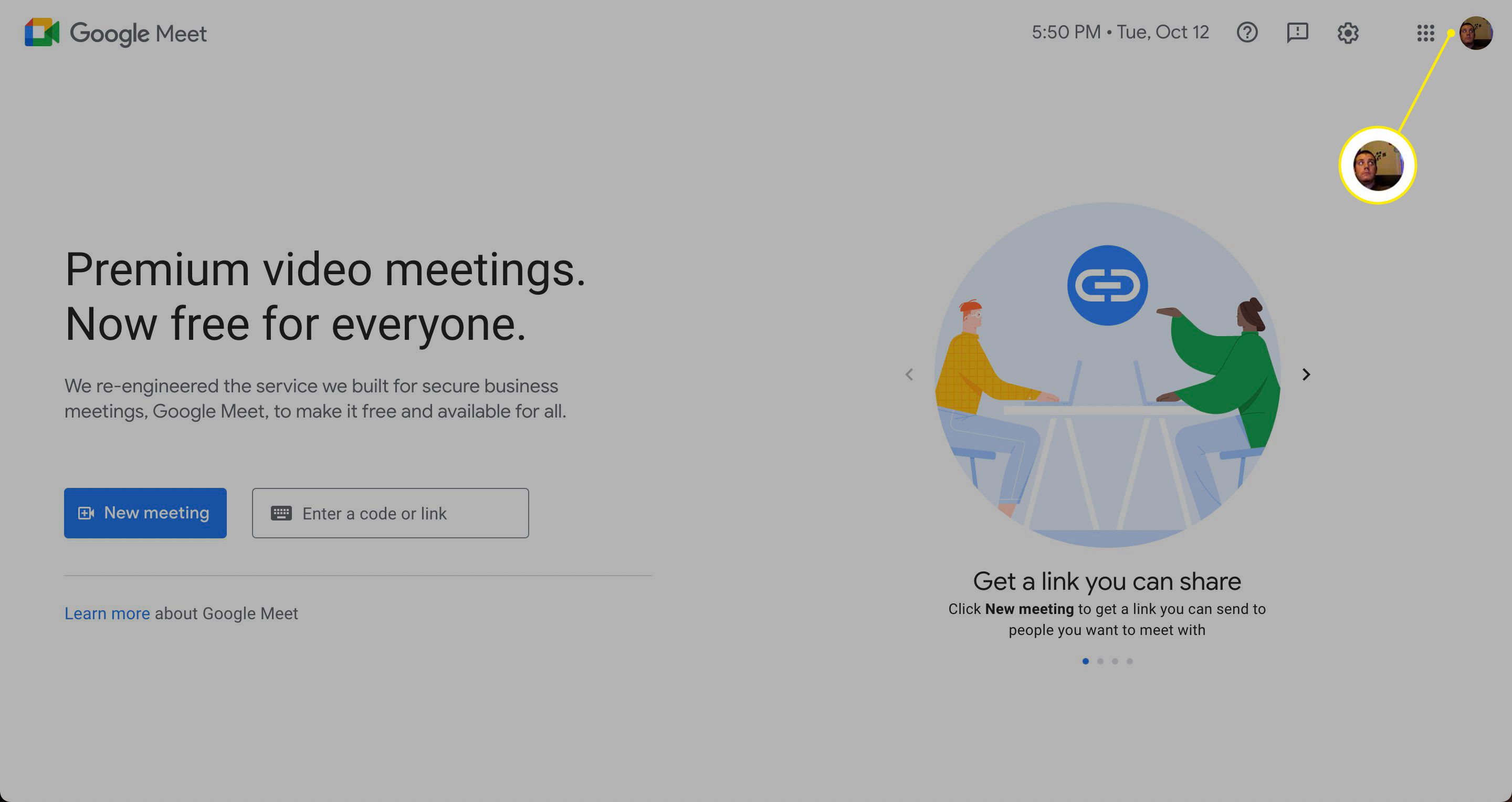Viewport: 1512px width, 802px height.
Task: Click the 'Premium video meetings.' headline
Action: pyautogui.click(x=325, y=269)
